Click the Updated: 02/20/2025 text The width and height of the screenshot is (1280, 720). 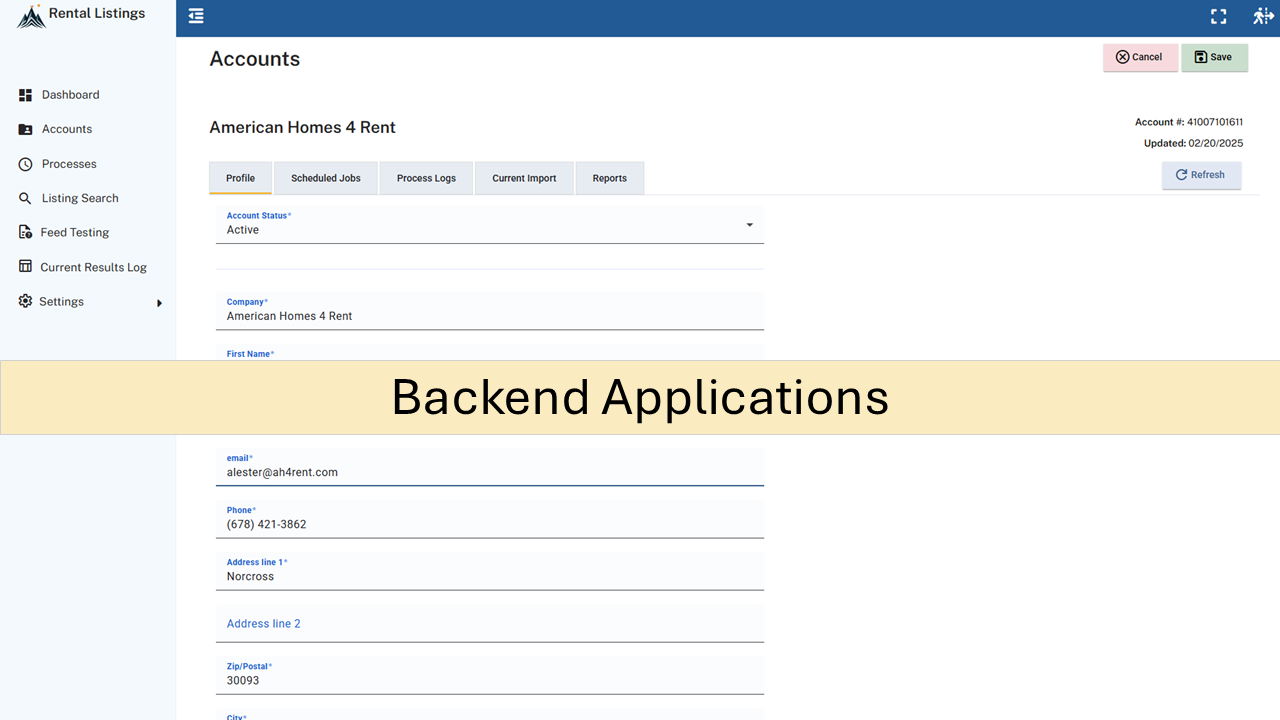[1193, 143]
